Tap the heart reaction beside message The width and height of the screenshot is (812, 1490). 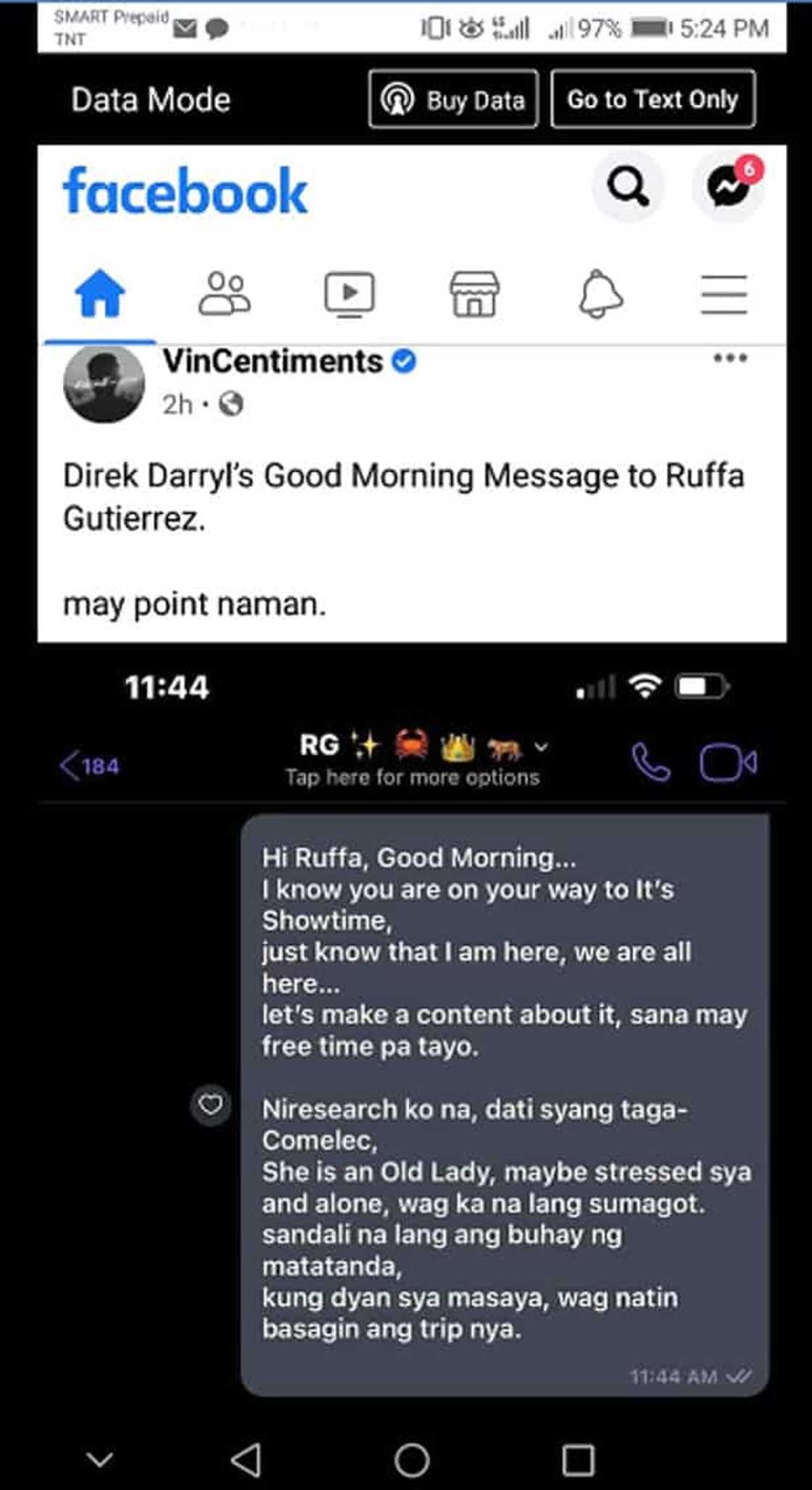pyautogui.click(x=210, y=1105)
